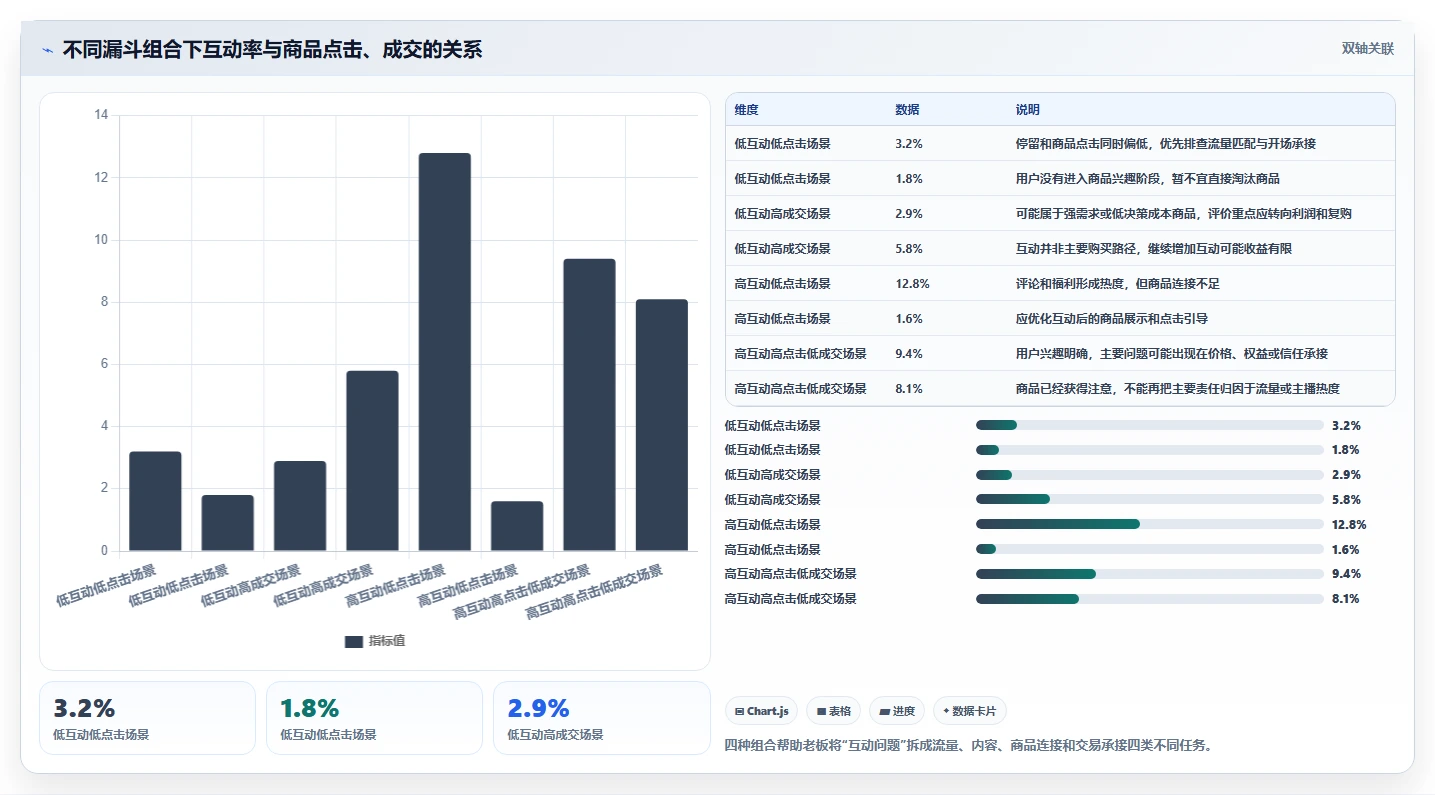The height and width of the screenshot is (795, 1435).
Task: Click the progress bar showing 1.8%
Action: point(1149,450)
